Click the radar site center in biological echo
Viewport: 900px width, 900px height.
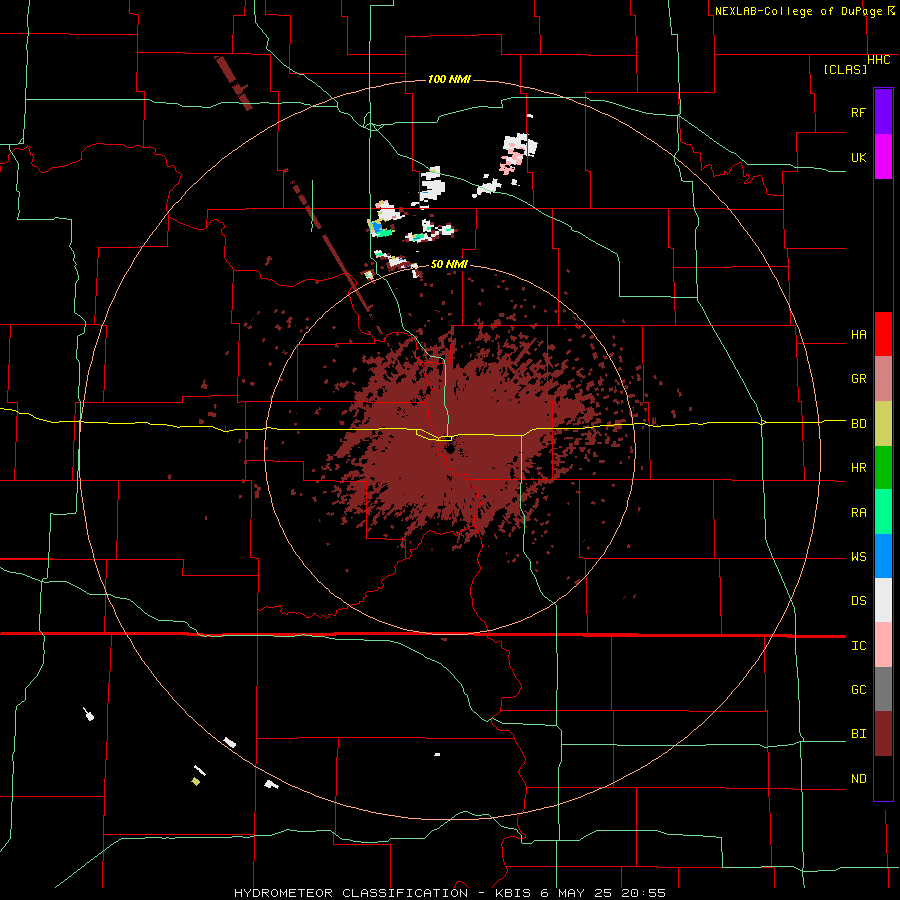pyautogui.click(x=449, y=447)
